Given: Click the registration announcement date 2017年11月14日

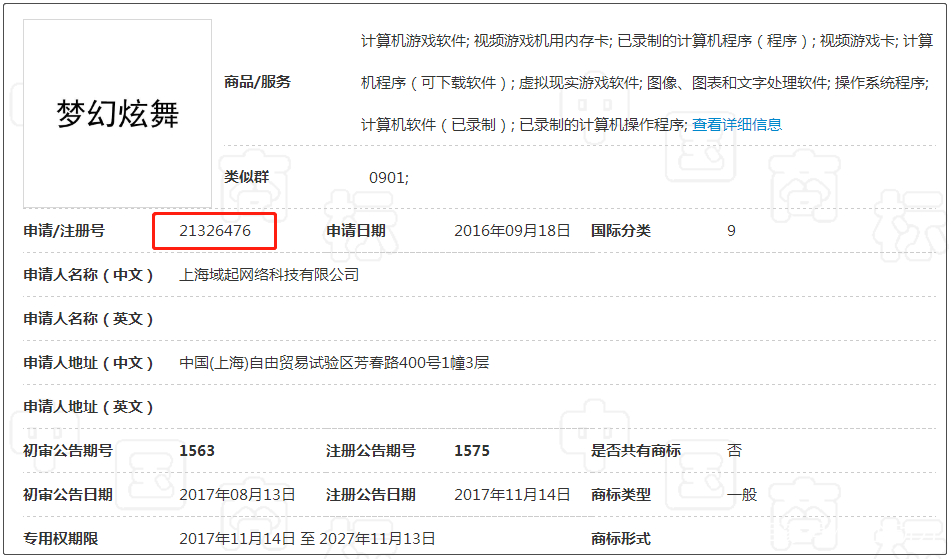Looking at the screenshot, I should click(x=512, y=495).
